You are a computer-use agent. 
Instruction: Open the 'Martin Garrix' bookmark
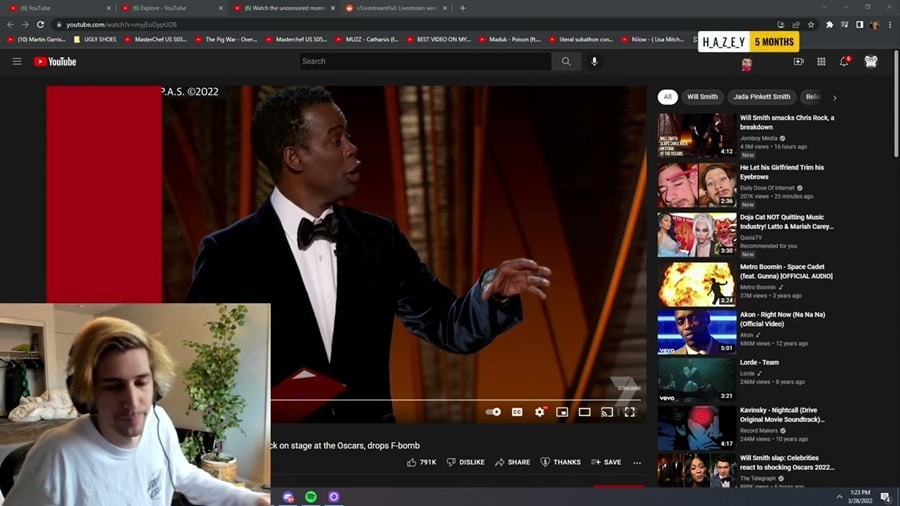(x=37, y=40)
